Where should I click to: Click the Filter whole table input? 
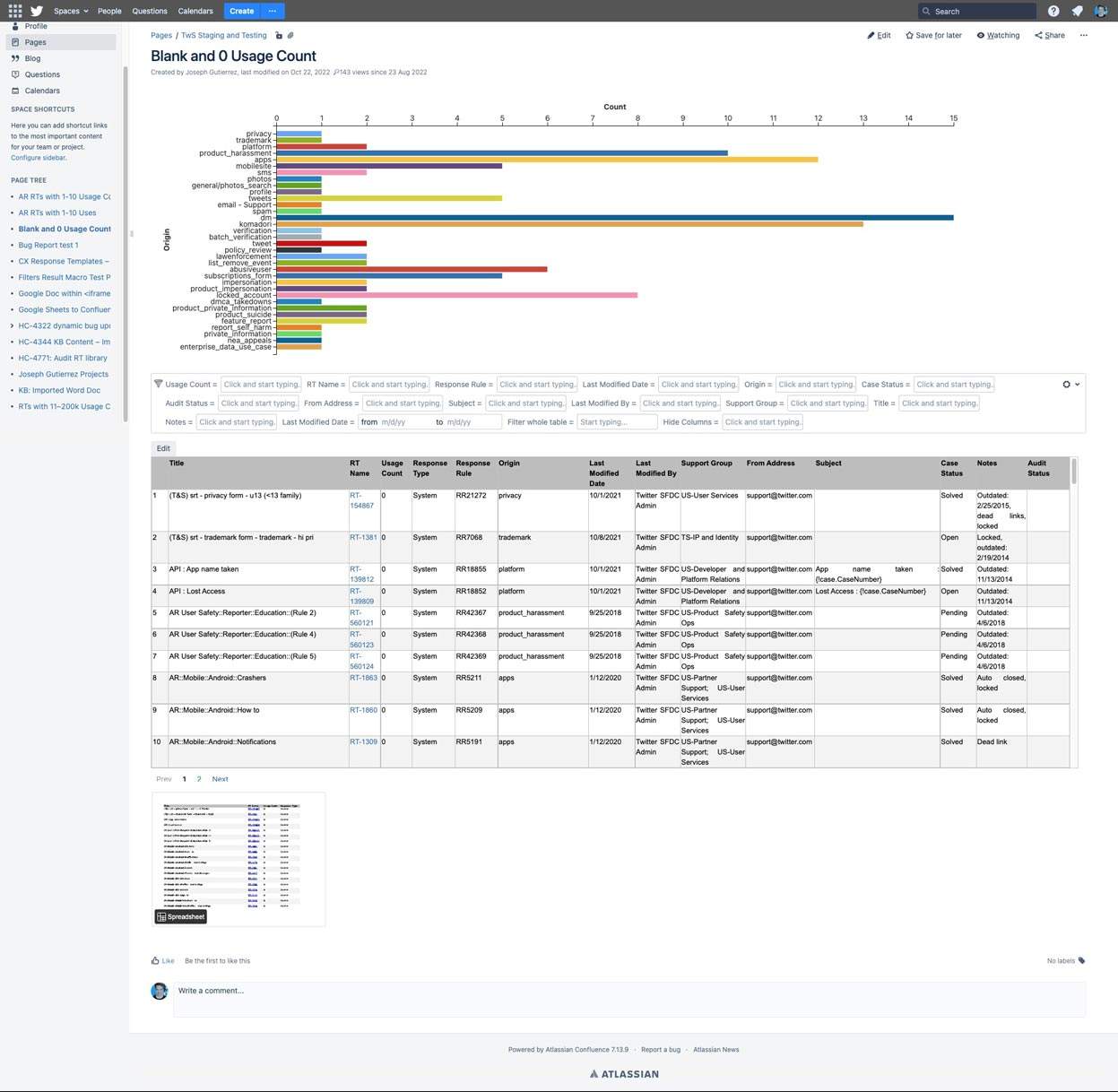618,422
